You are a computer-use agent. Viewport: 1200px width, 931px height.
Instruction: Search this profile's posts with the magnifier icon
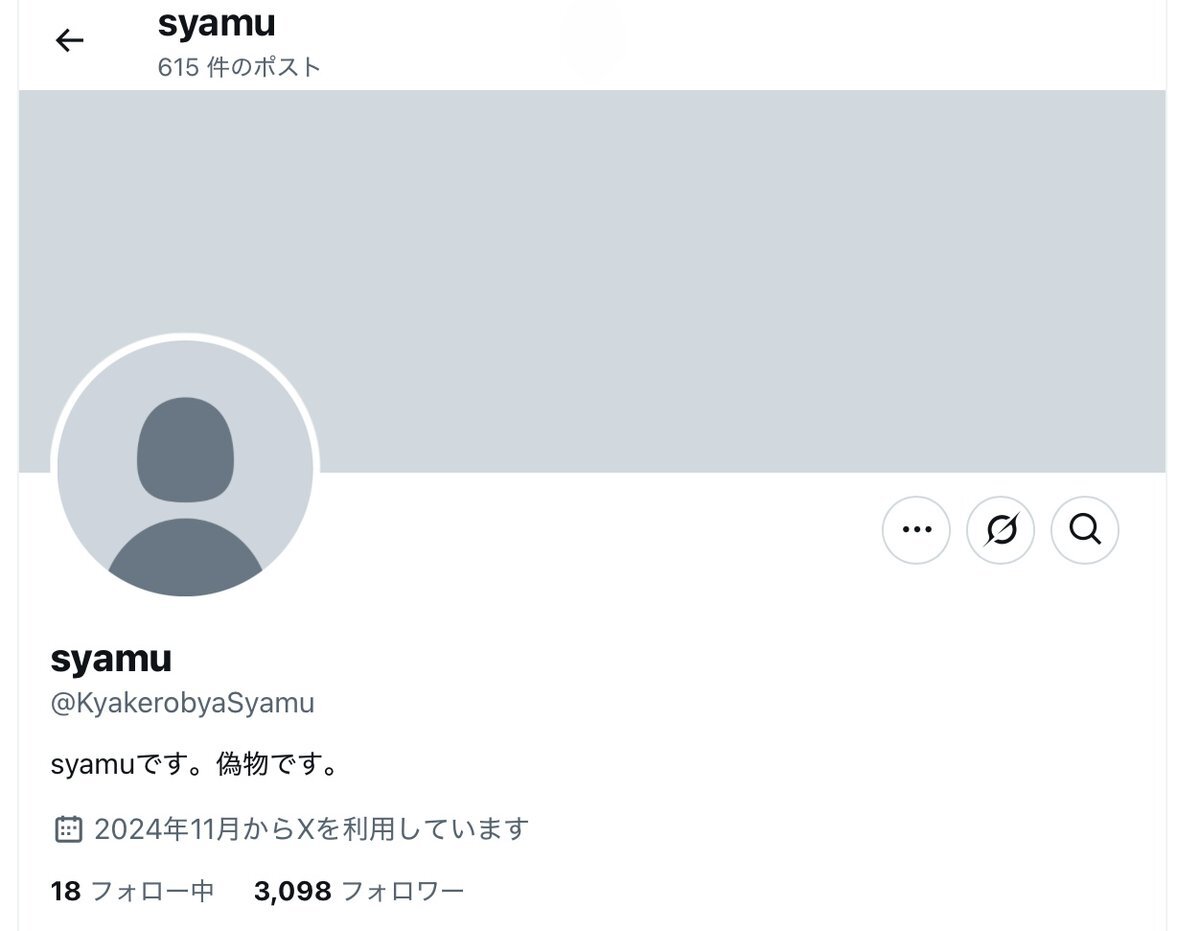pyautogui.click(x=1085, y=530)
